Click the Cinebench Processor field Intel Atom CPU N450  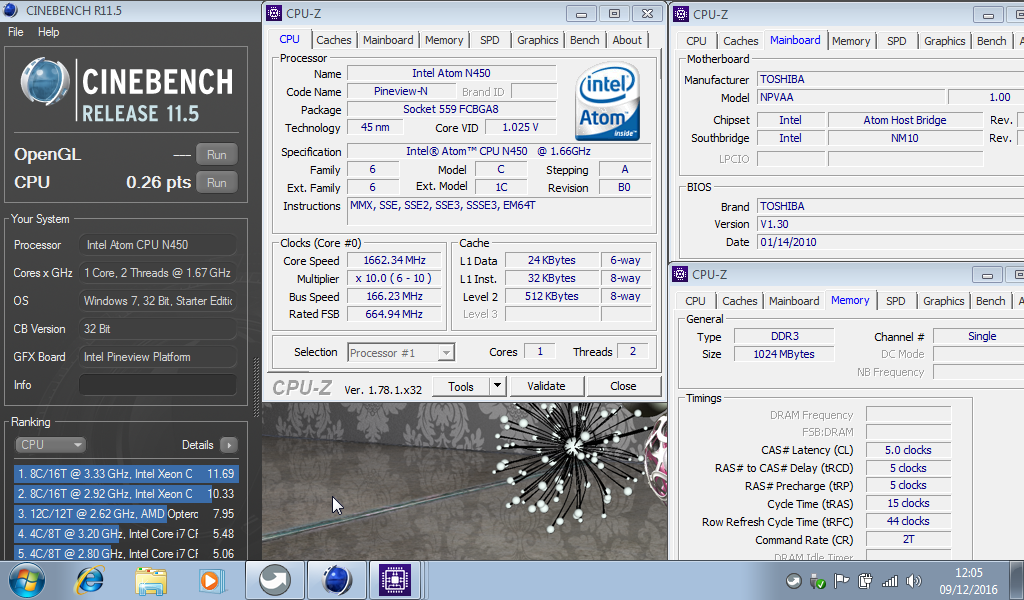coord(157,245)
